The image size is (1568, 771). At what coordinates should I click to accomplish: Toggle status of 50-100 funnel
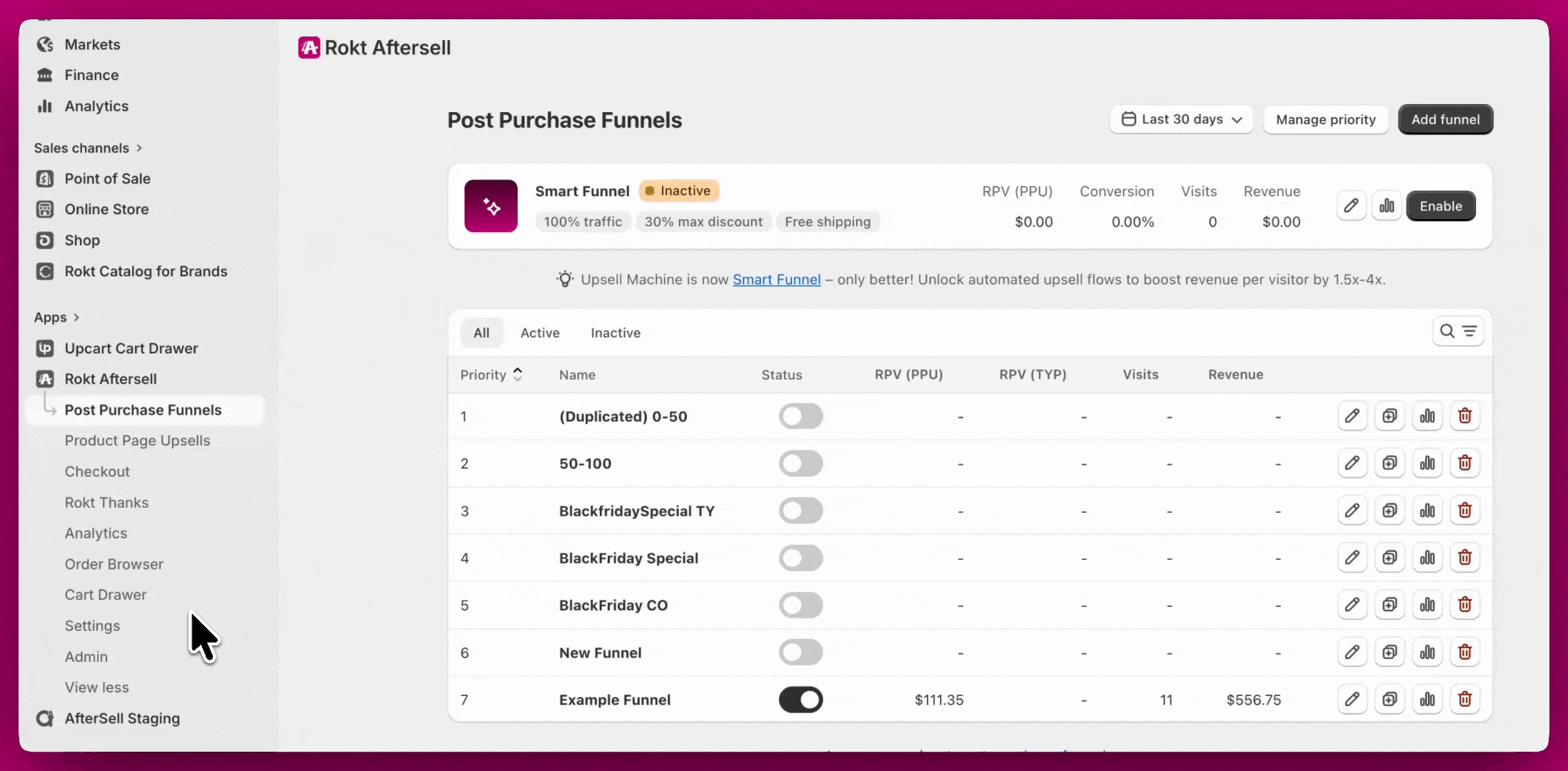coord(800,463)
